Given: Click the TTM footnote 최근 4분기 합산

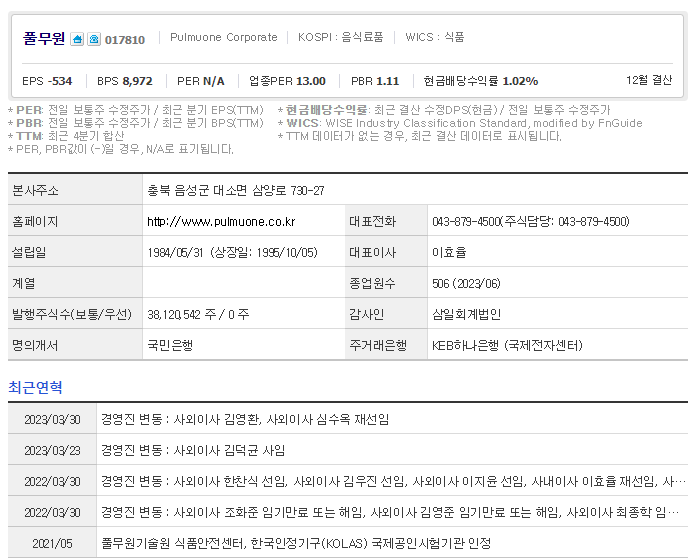Looking at the screenshot, I should [x=66, y=136].
